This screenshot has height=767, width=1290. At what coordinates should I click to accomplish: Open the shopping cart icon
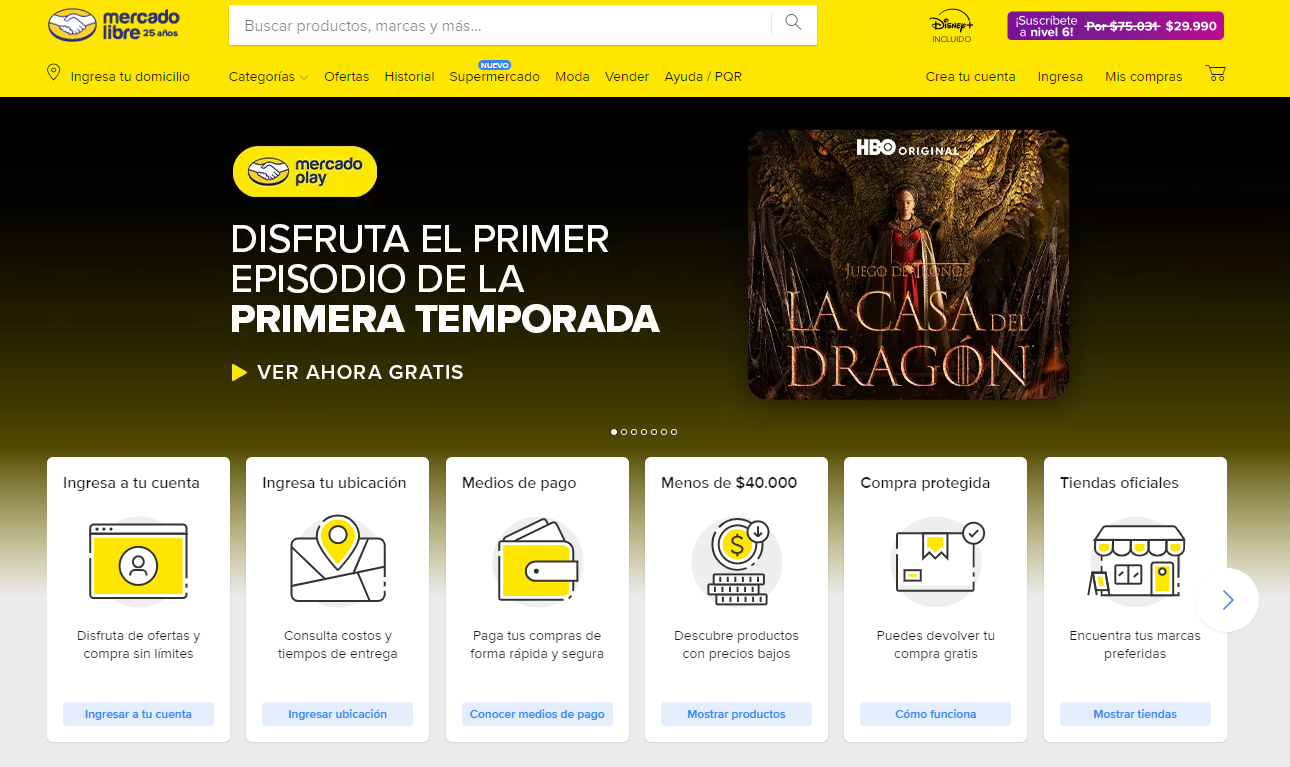point(1216,74)
